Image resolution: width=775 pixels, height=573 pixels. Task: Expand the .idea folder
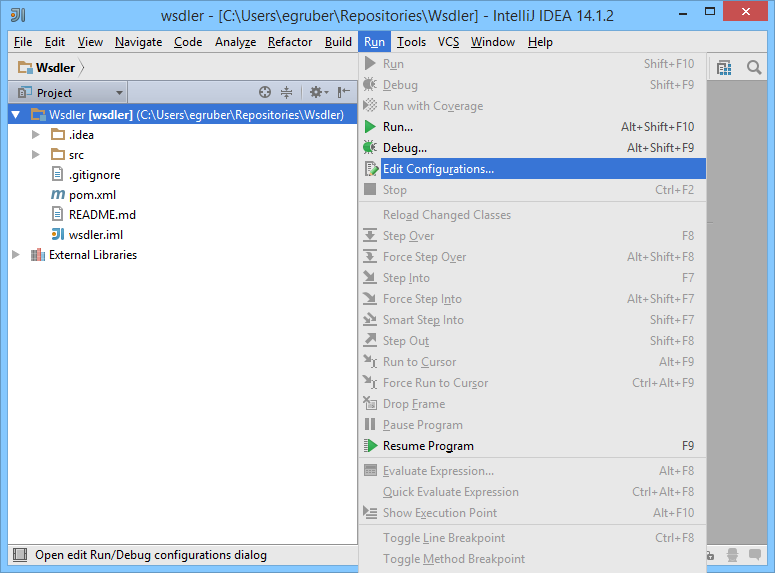[36, 134]
